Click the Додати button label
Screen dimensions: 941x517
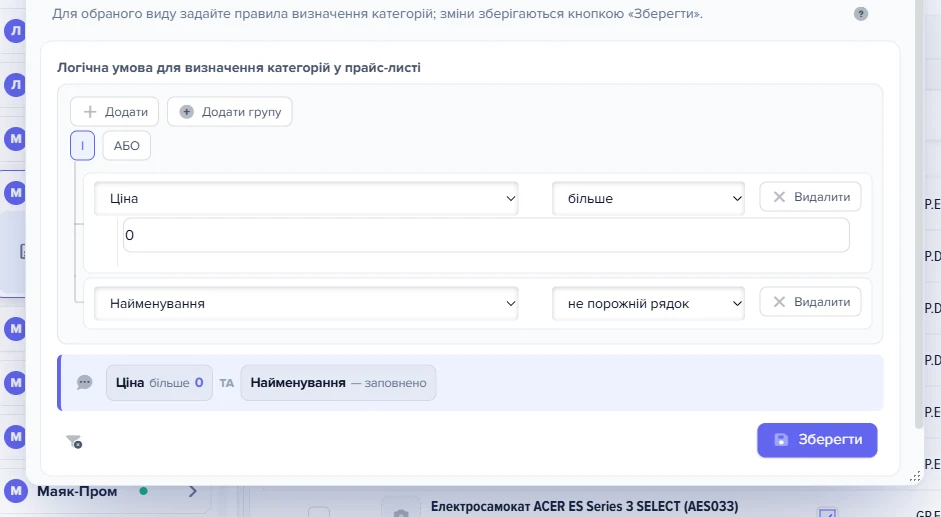click(x=126, y=112)
